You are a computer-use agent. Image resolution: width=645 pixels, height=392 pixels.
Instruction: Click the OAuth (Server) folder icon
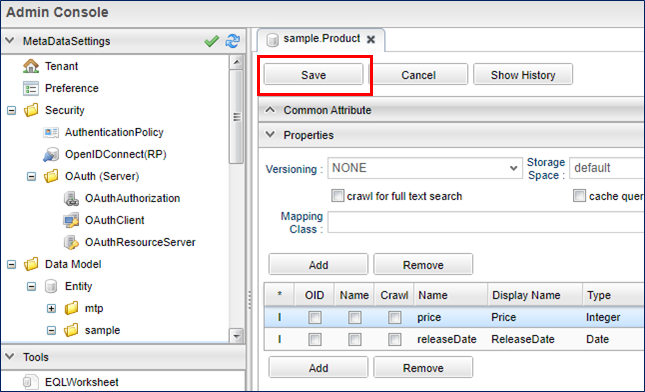coord(51,176)
